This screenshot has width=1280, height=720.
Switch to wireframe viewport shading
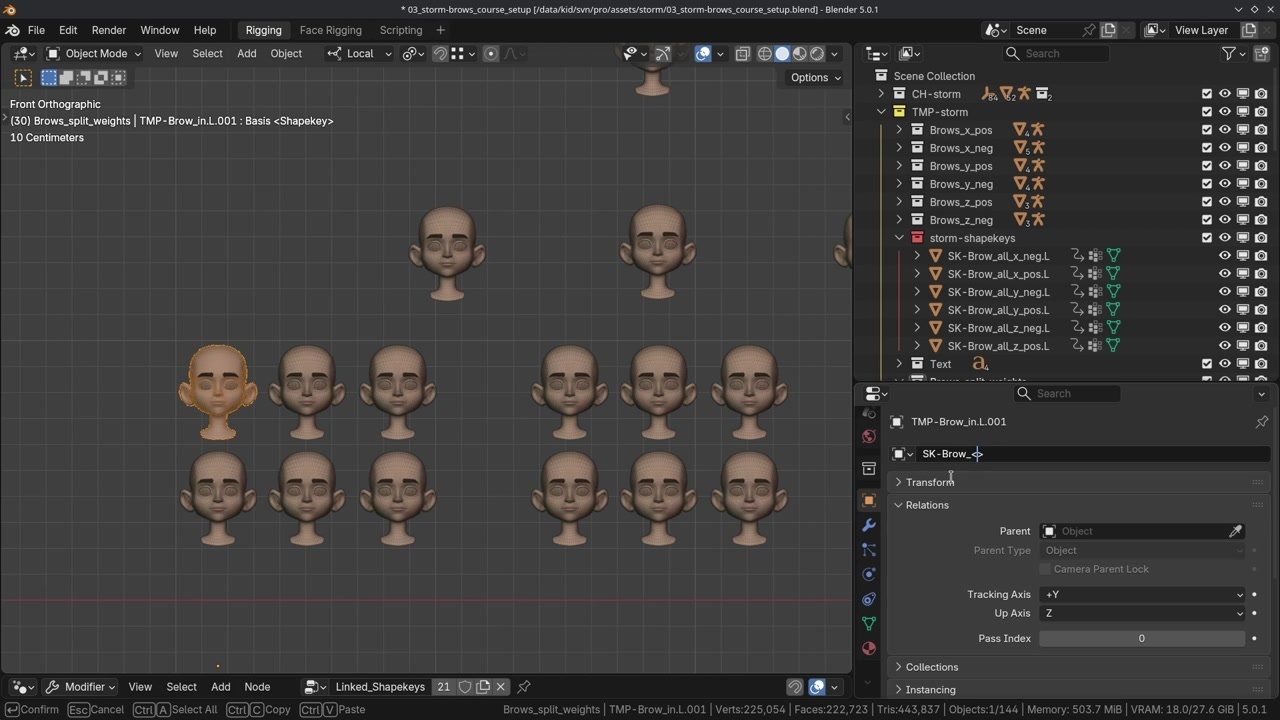765,54
